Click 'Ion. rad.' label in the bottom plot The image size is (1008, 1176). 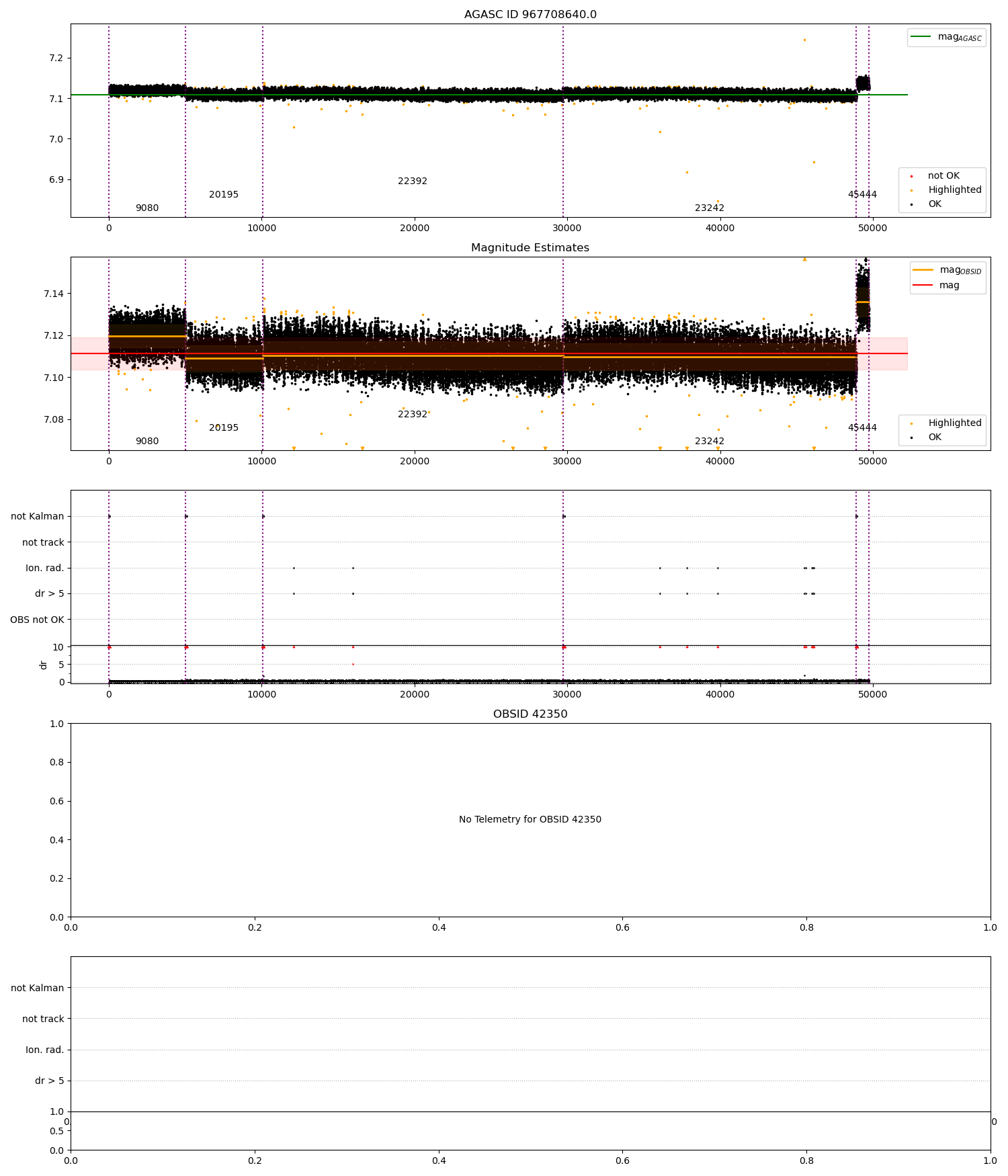pos(45,1050)
